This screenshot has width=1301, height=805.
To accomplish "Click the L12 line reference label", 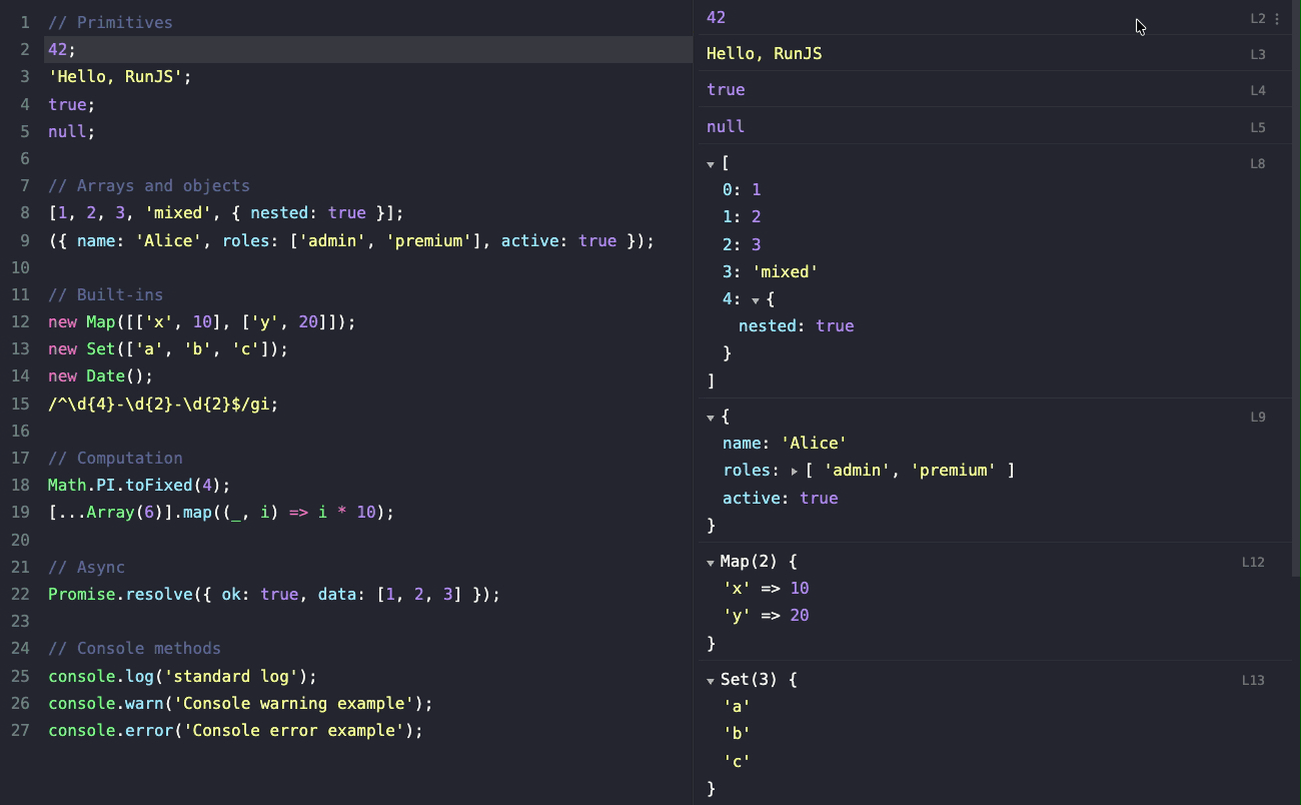I will tap(1253, 563).
